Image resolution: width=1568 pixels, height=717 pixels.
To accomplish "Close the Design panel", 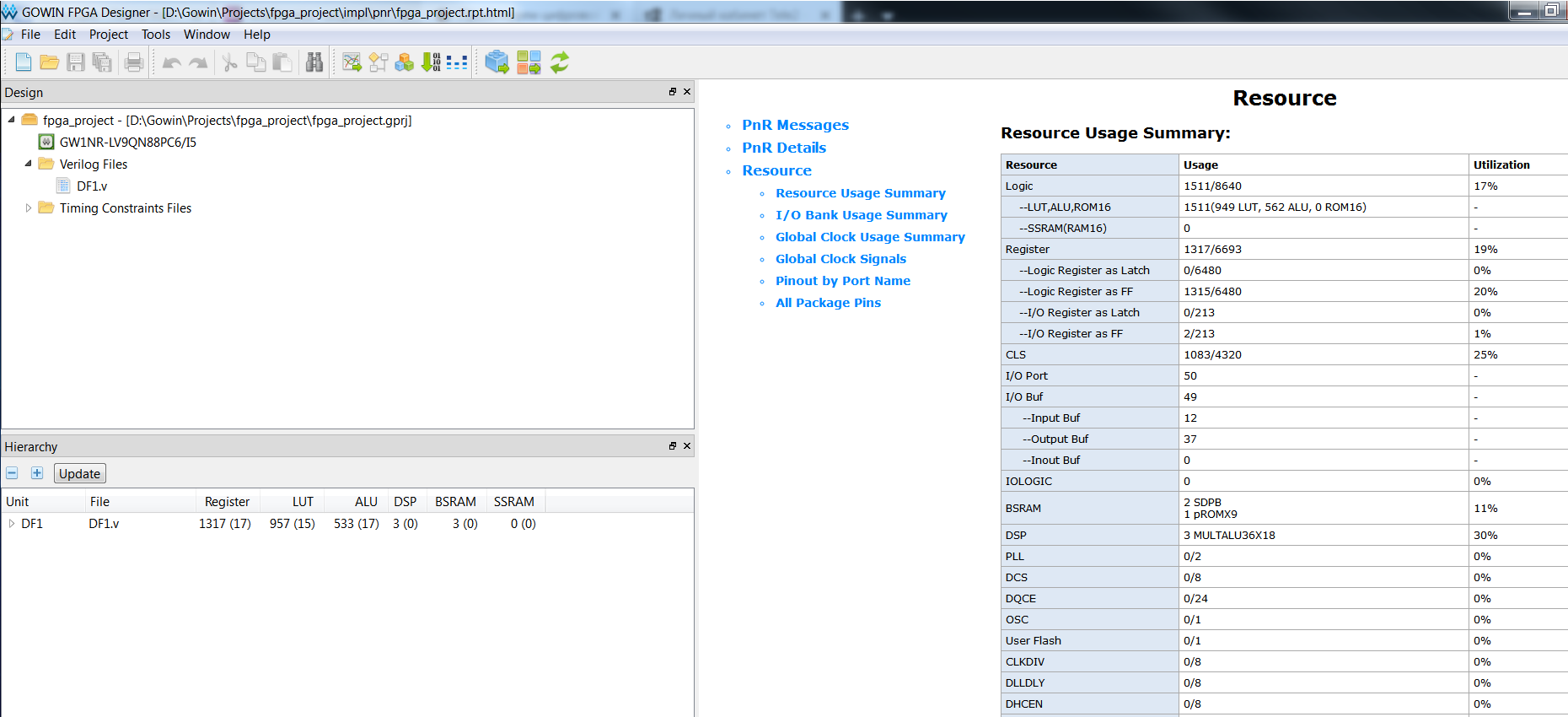I will pos(687,91).
